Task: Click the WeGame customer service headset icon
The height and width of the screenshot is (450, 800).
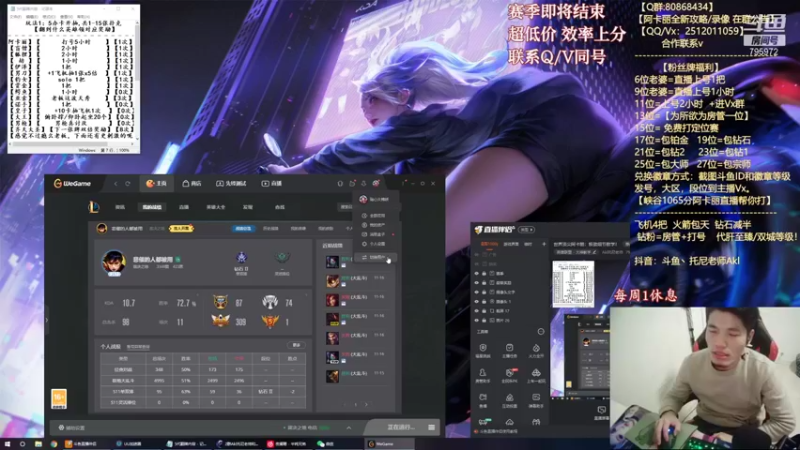Action: click(340, 184)
